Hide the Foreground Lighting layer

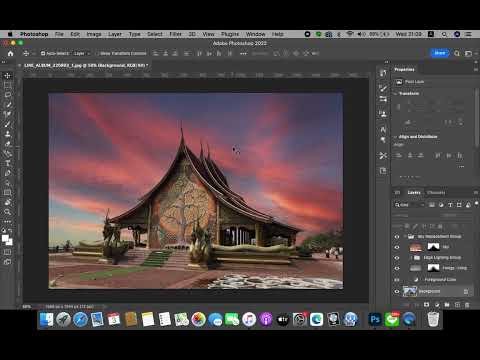pos(397,268)
